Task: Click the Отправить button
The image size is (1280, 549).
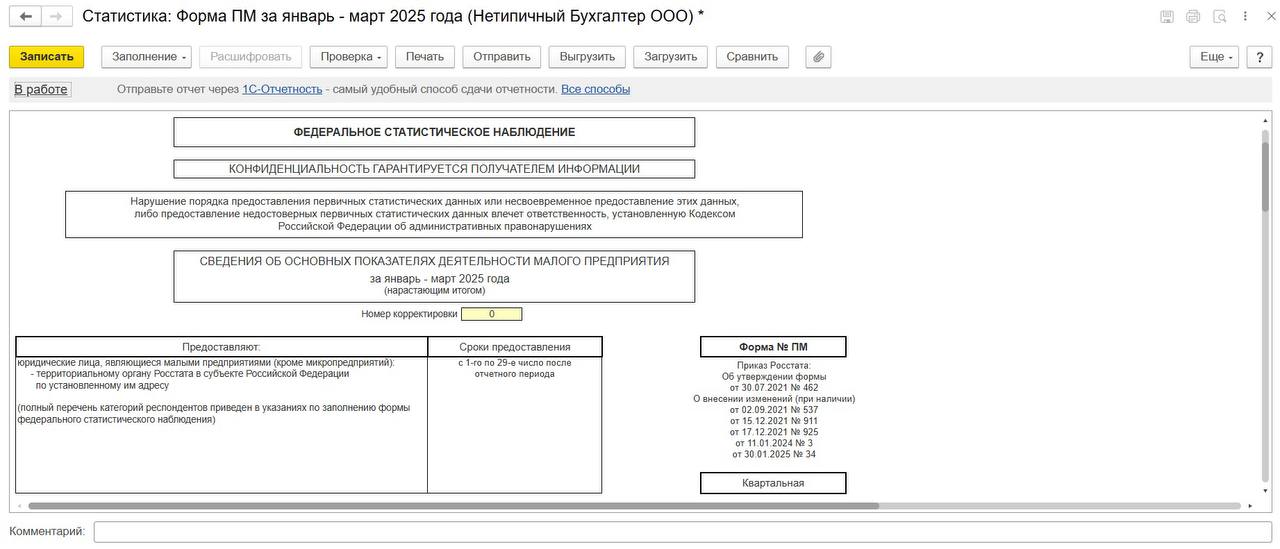Action: (502, 57)
